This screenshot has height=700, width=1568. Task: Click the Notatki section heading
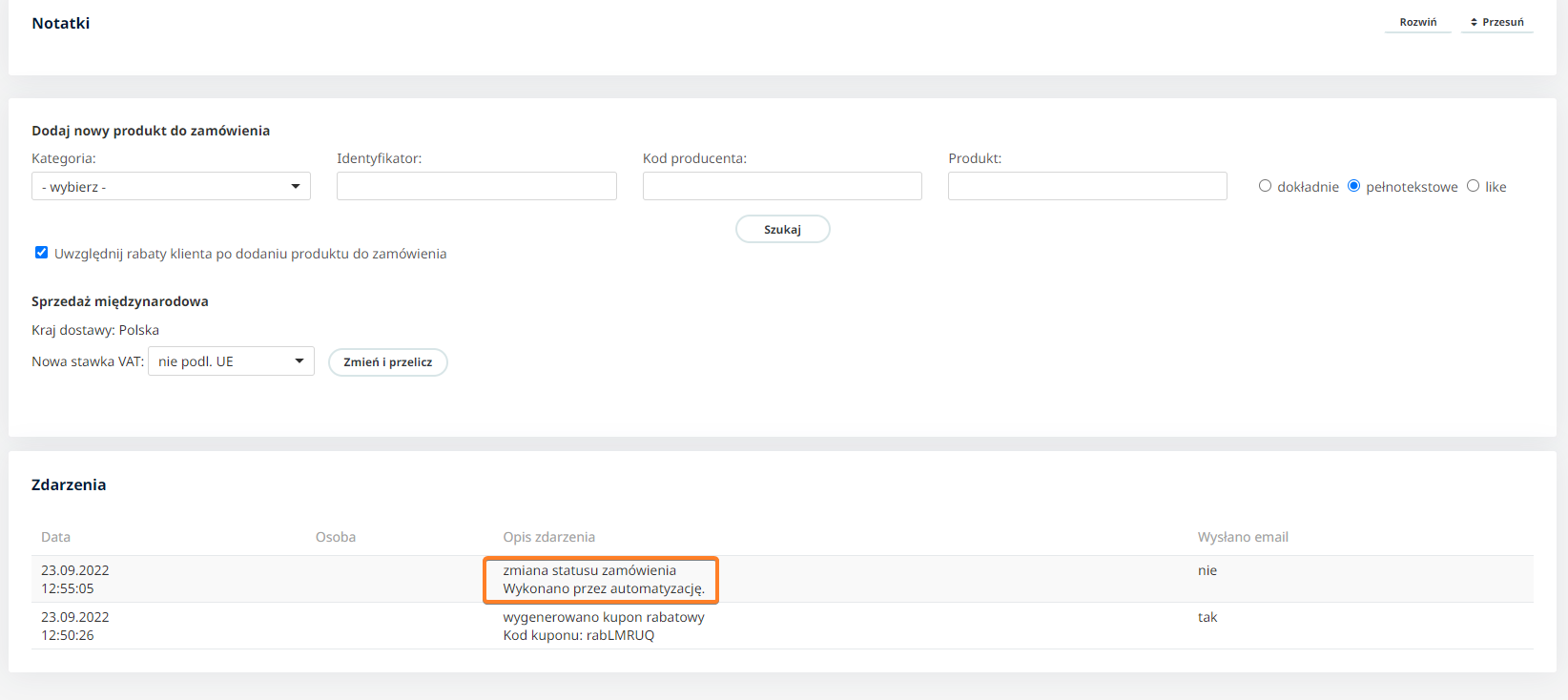click(61, 23)
